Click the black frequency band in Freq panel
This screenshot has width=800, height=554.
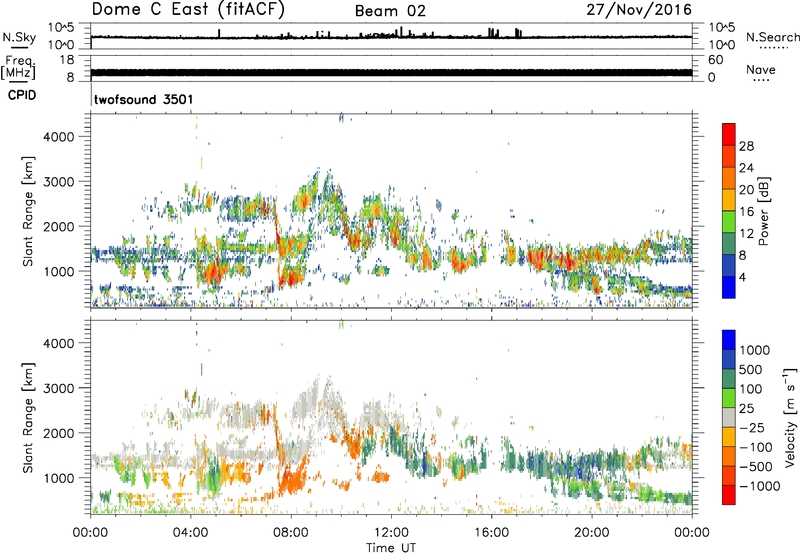tap(391, 72)
